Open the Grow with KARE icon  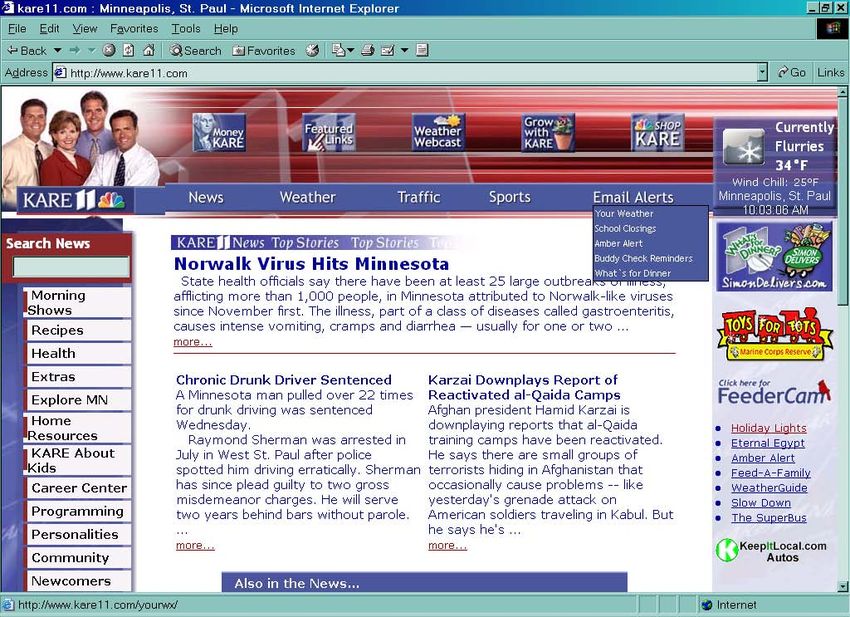548,132
